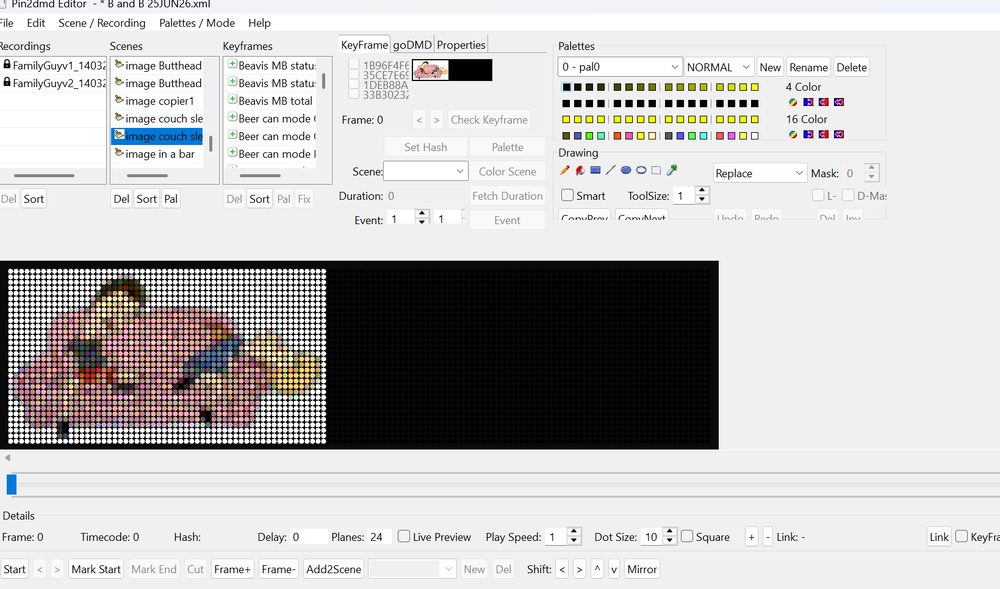Click the first blue-red arrow icon under 16 Color
Viewport: 1000px width, 589px height.
pos(808,135)
